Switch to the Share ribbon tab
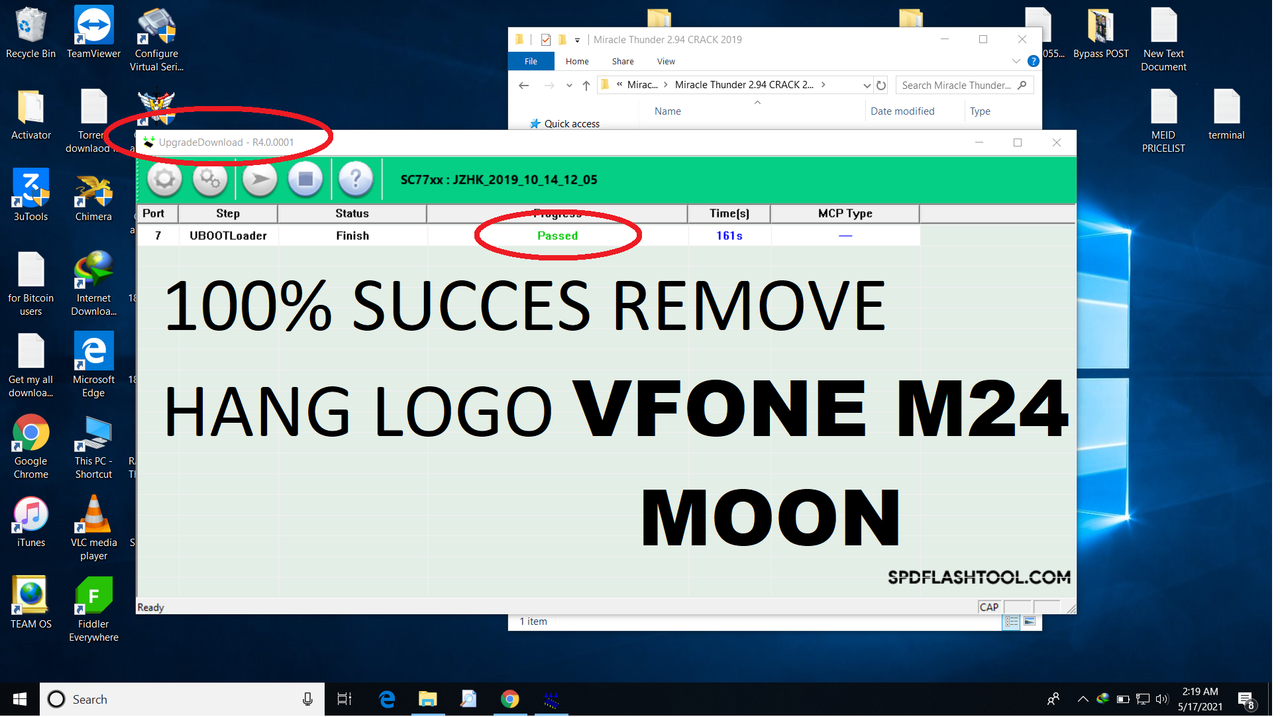 (x=623, y=61)
